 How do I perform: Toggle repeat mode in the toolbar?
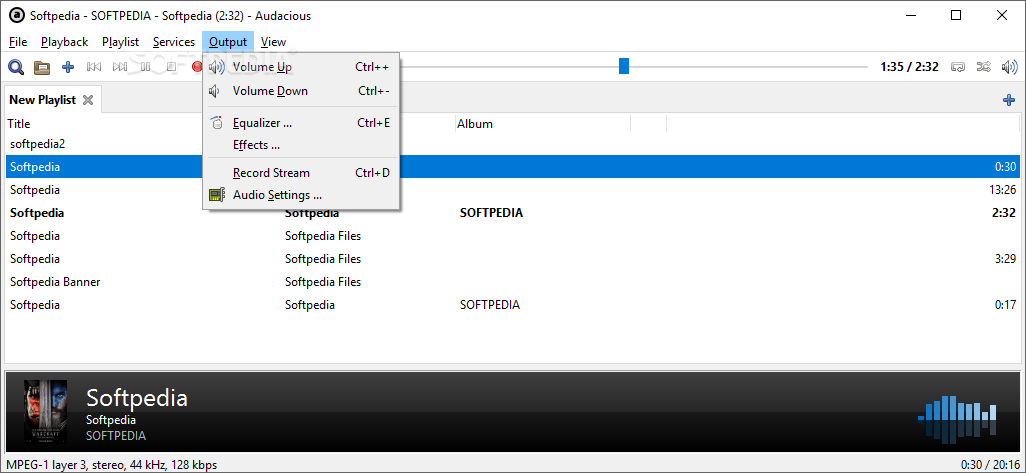click(958, 67)
